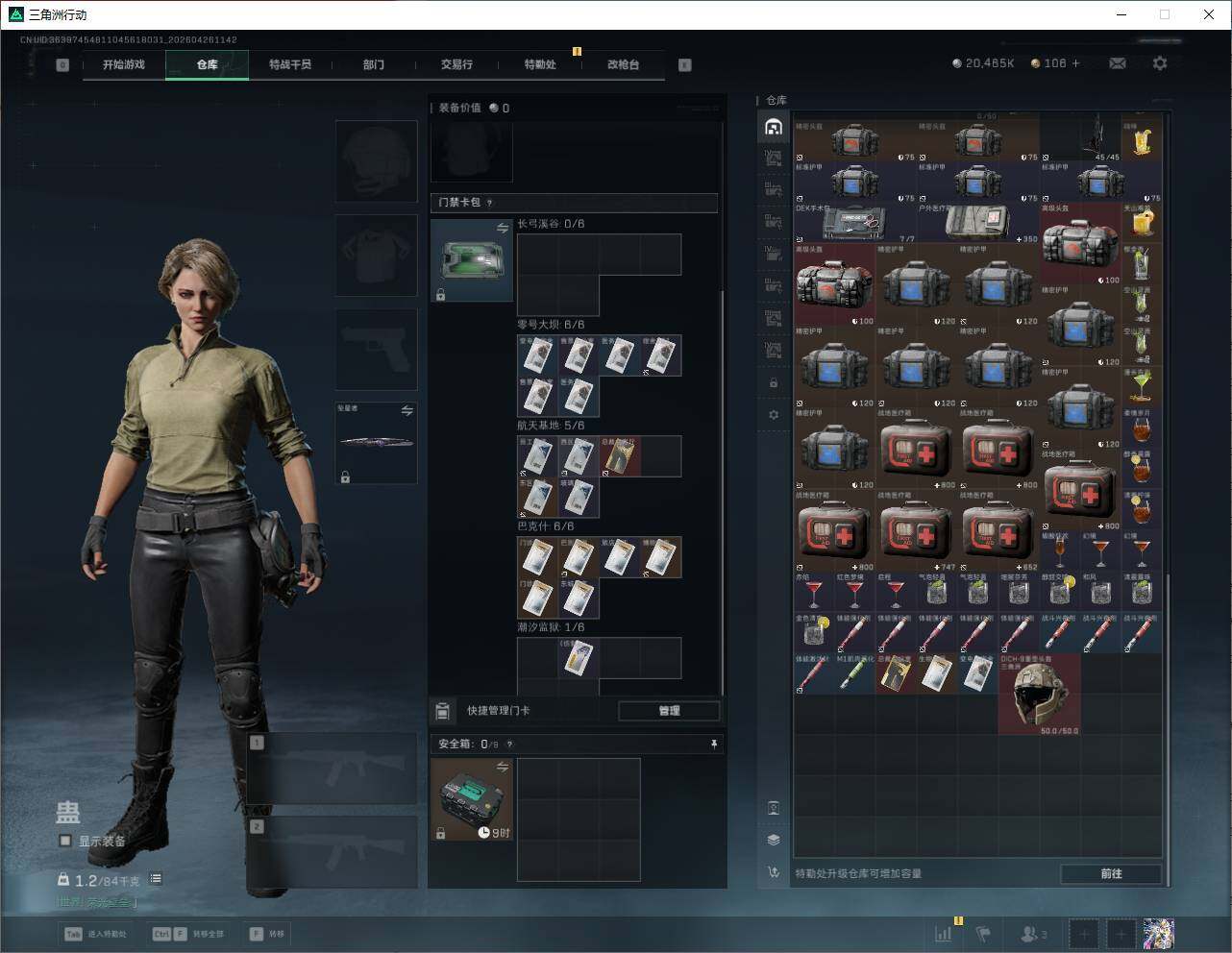Click the swap icon on the keycard case
The width and height of the screenshot is (1232, 953).
[x=503, y=228]
